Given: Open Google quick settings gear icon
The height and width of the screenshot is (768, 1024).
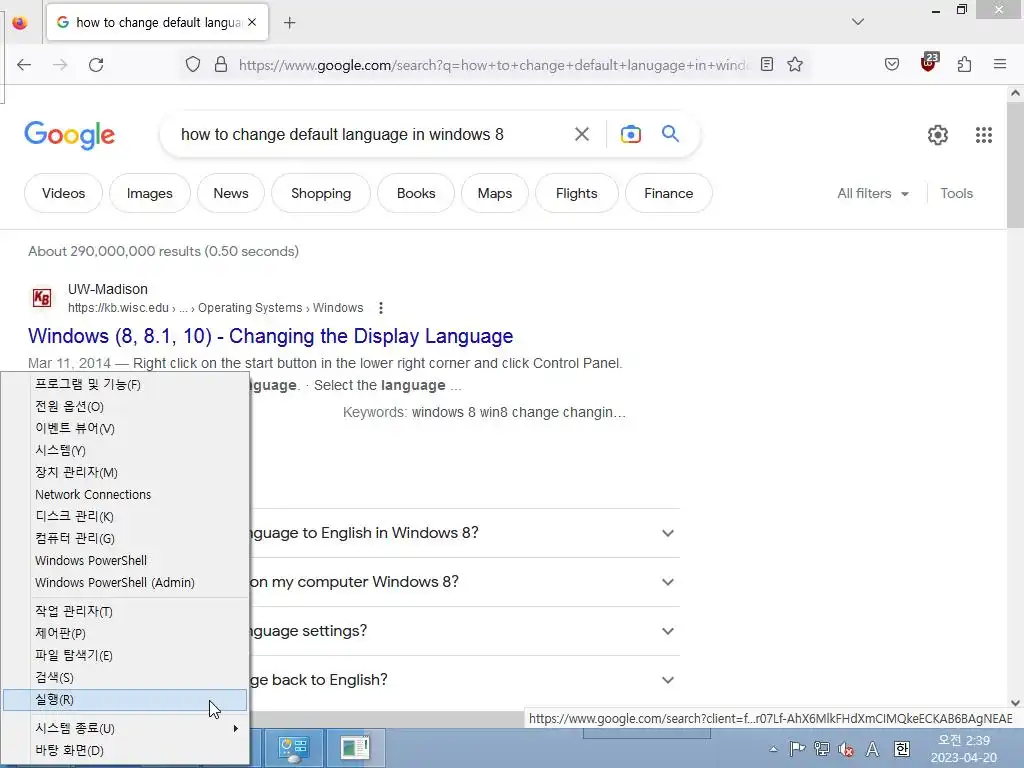Looking at the screenshot, I should pyautogui.click(x=938, y=135).
